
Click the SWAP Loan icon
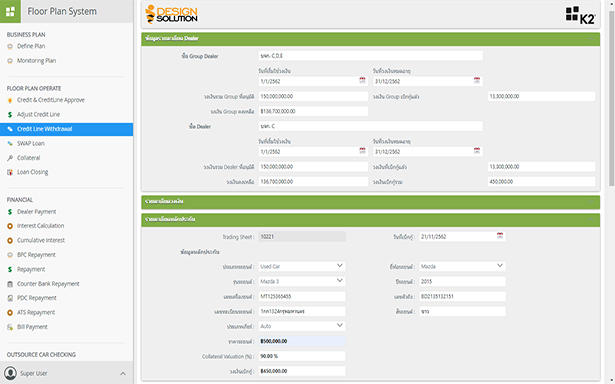pyautogui.click(x=10, y=144)
